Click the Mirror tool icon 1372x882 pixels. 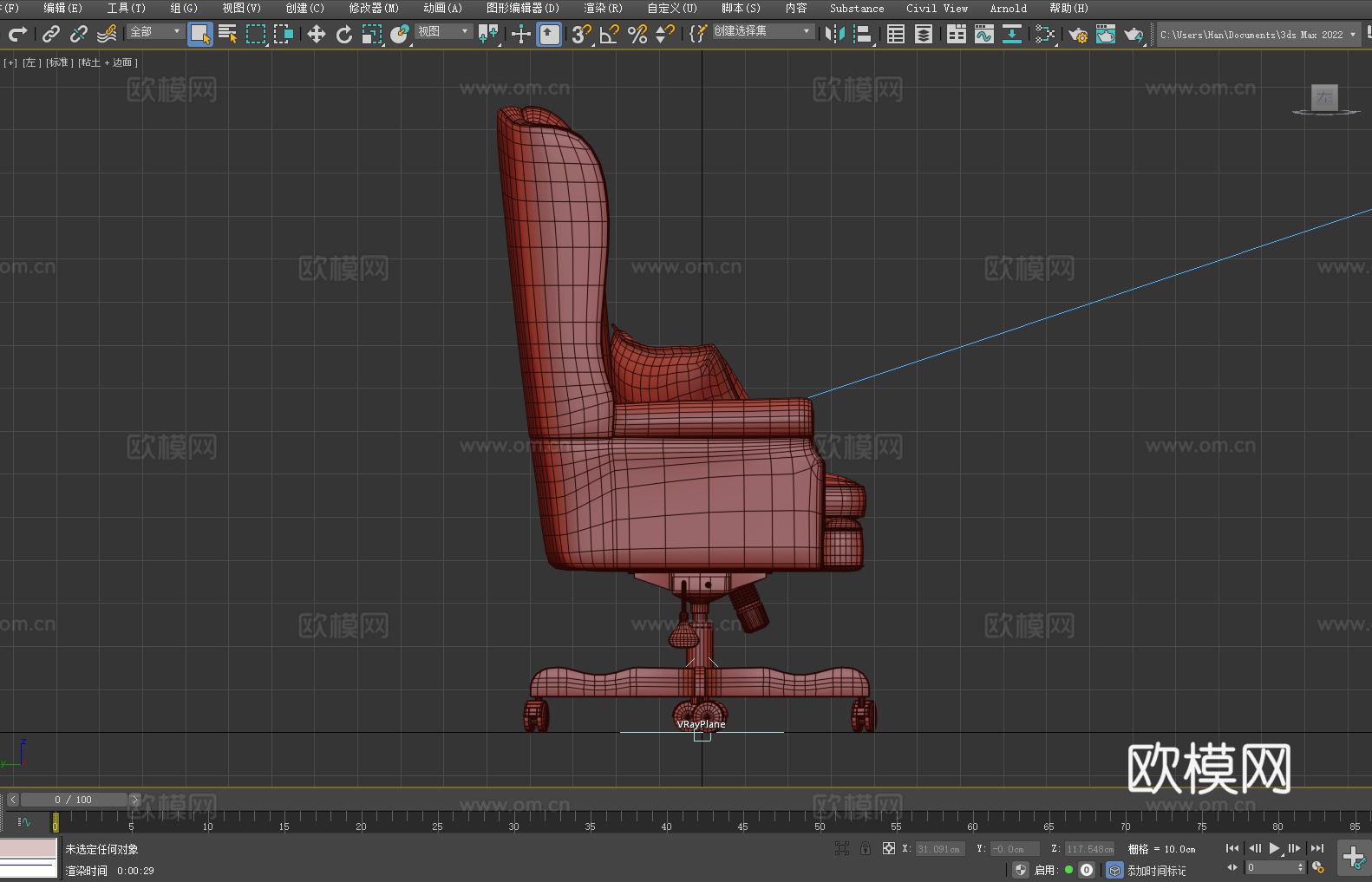point(835,34)
